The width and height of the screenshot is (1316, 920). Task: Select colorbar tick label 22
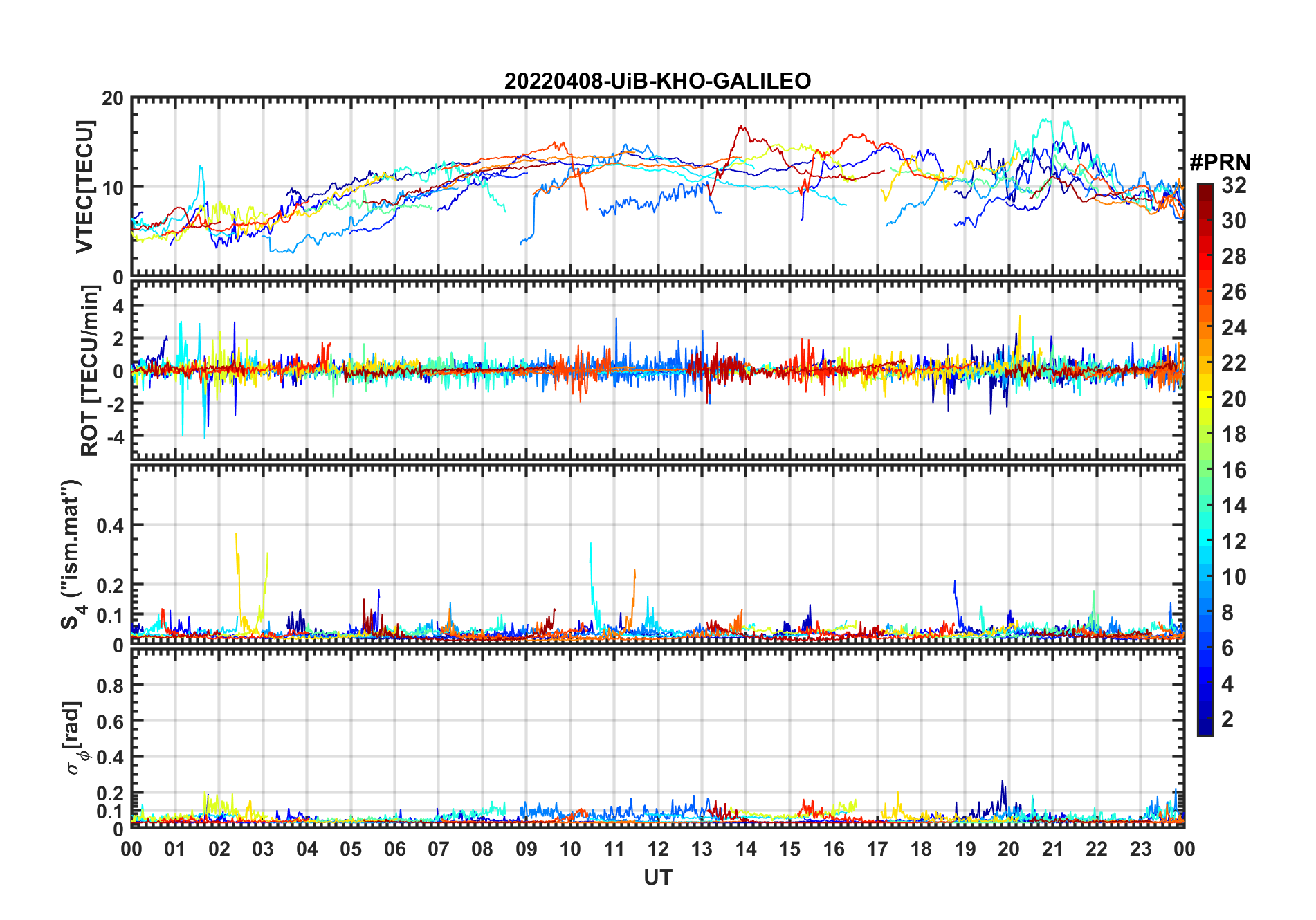1234,363
